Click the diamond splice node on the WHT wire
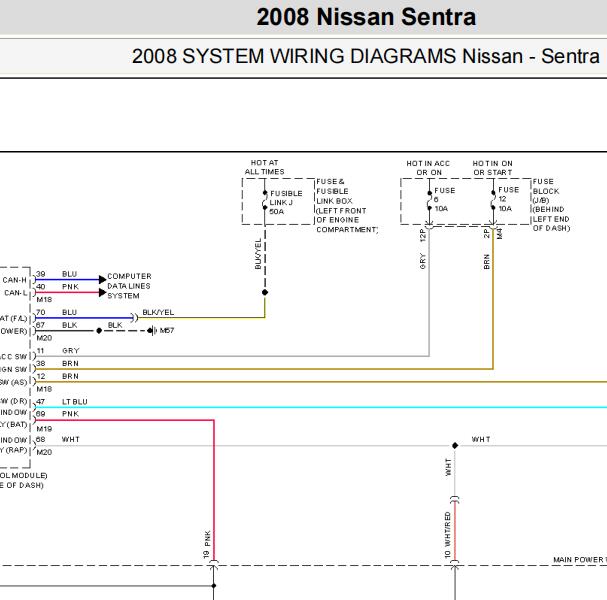The width and height of the screenshot is (607, 600). pyautogui.click(x=455, y=446)
